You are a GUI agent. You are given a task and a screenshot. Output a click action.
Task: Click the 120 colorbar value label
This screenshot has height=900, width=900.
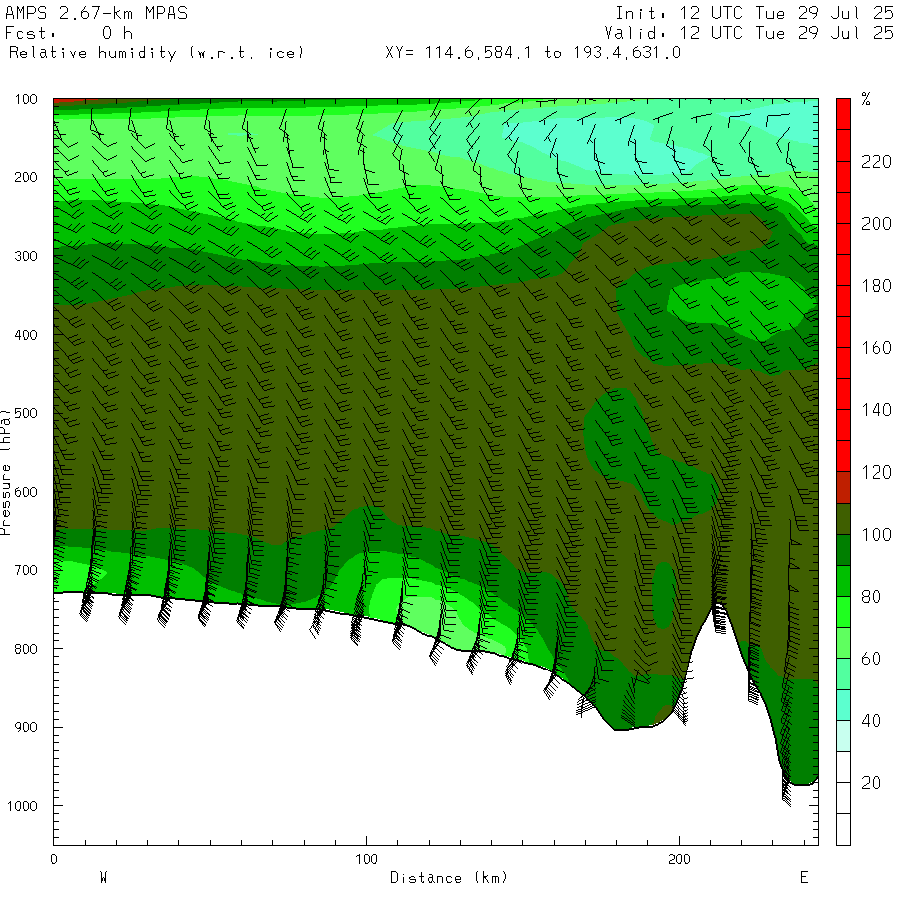(876, 472)
